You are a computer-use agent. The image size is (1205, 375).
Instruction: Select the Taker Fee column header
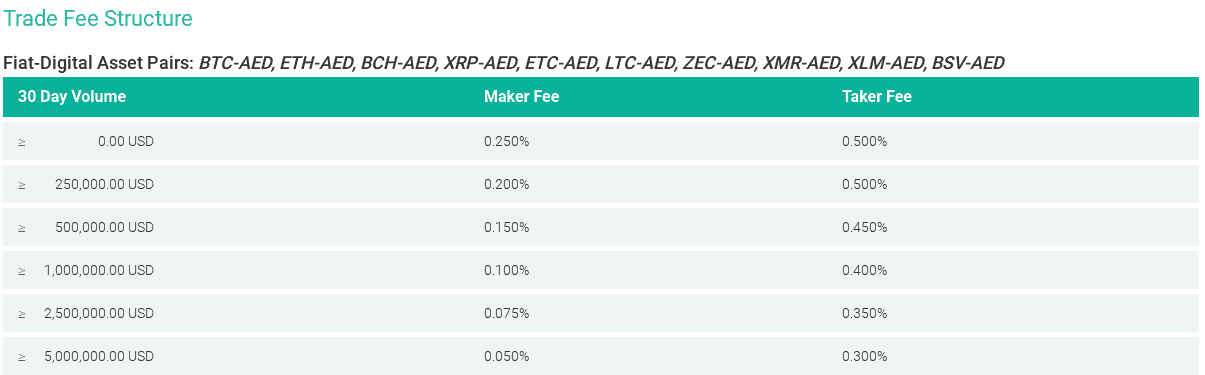point(877,97)
